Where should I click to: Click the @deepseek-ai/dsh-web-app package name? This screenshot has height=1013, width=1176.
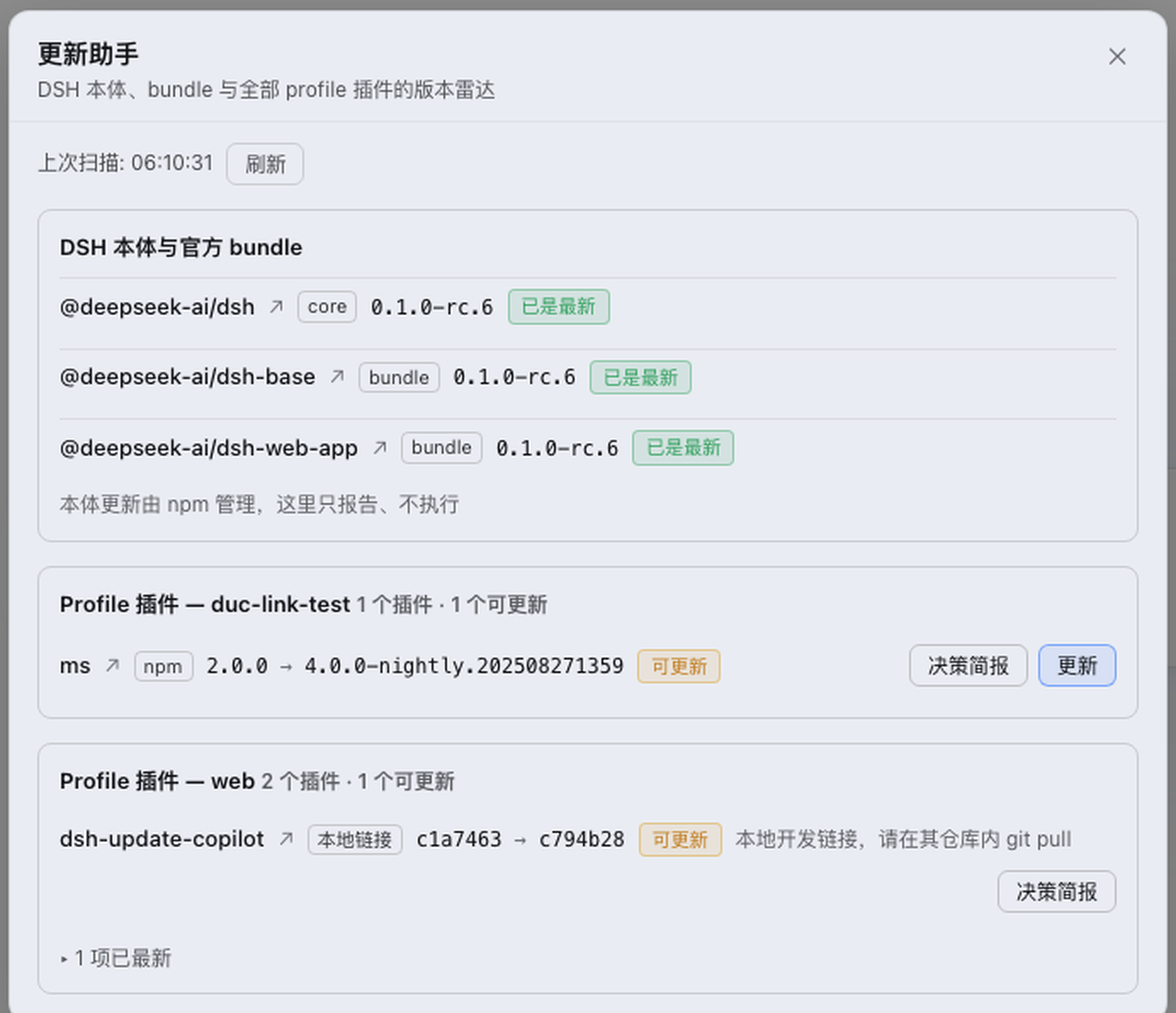click(208, 448)
